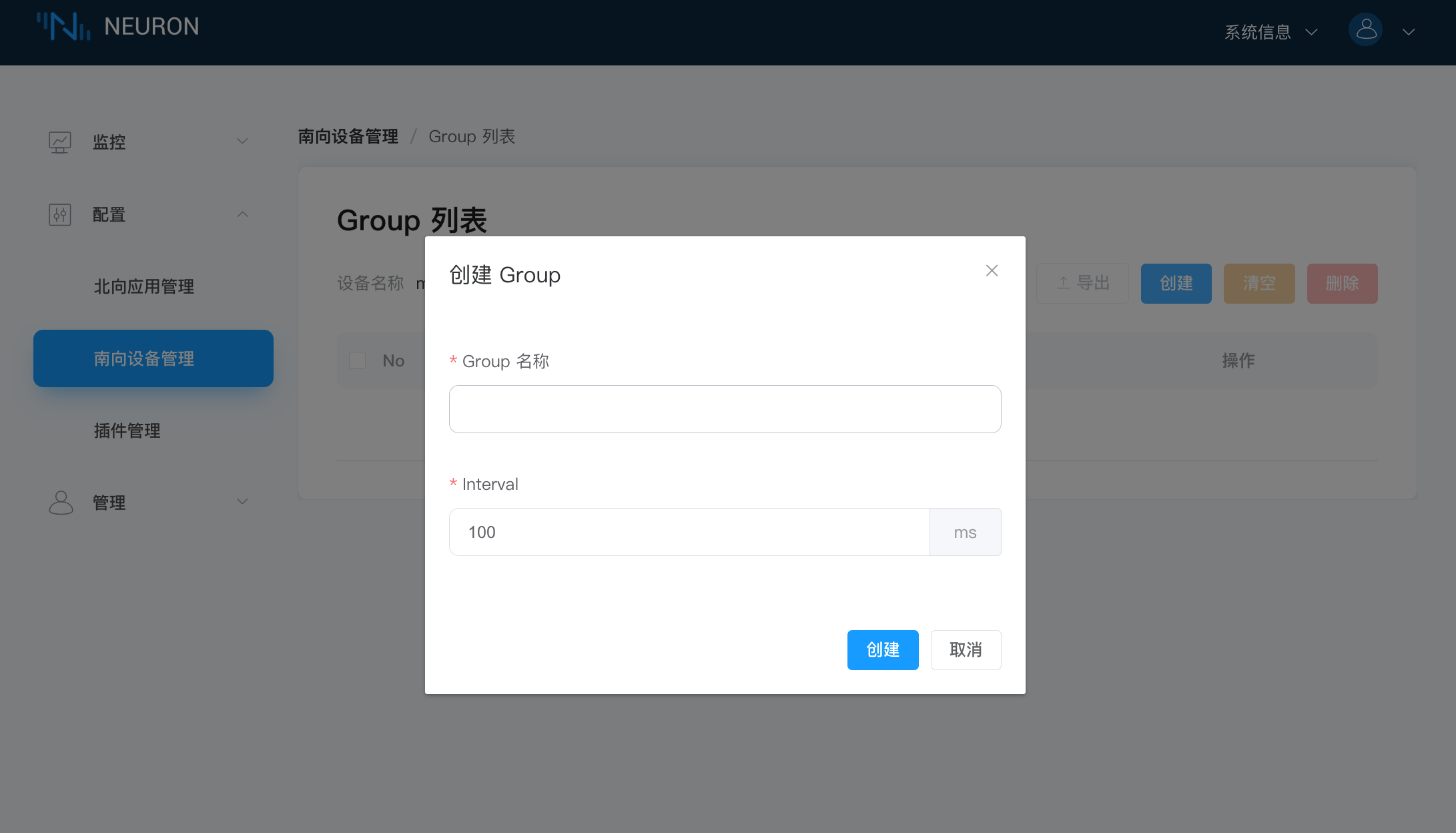Viewport: 1456px width, 833px height.
Task: Navigate to 北向应用管理 in the sidebar
Action: [x=143, y=287]
